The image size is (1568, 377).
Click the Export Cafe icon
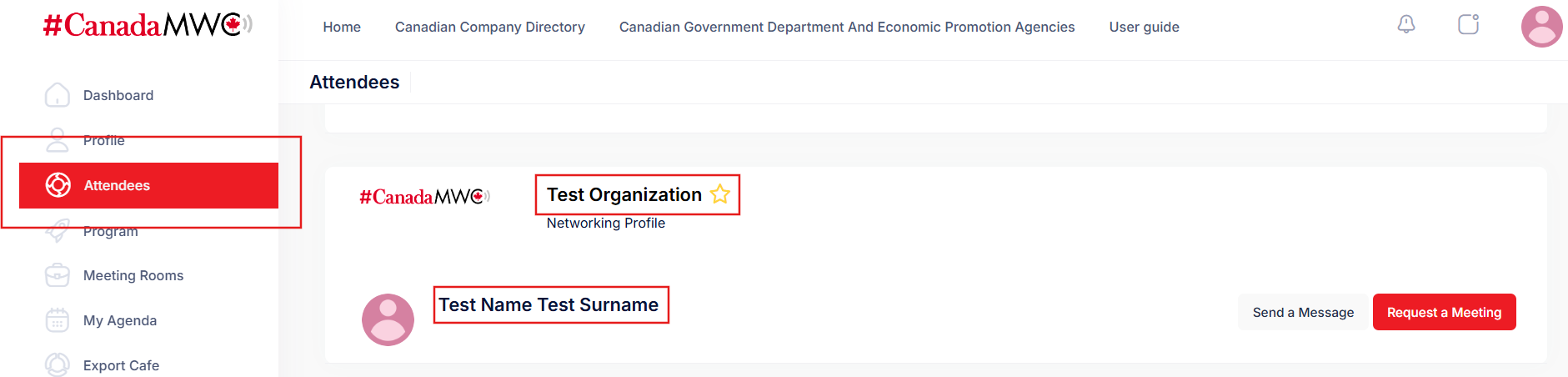[x=58, y=365]
